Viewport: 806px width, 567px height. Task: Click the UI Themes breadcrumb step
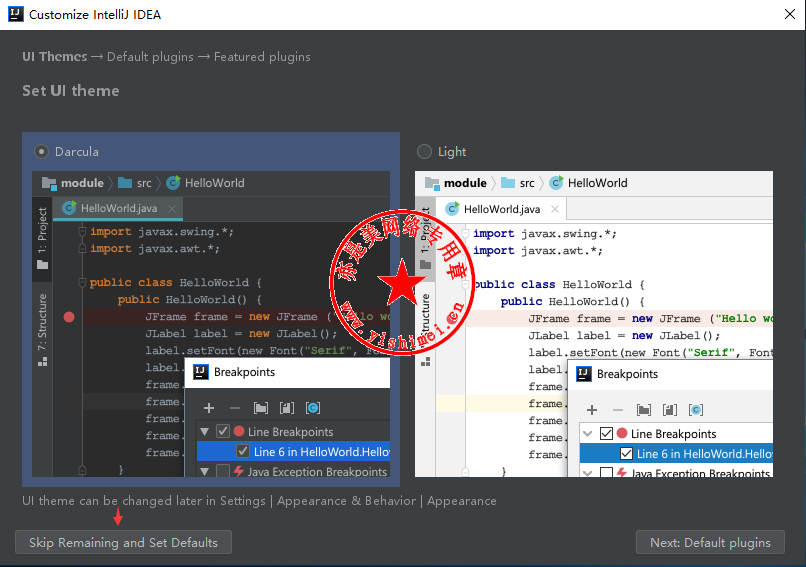click(54, 57)
